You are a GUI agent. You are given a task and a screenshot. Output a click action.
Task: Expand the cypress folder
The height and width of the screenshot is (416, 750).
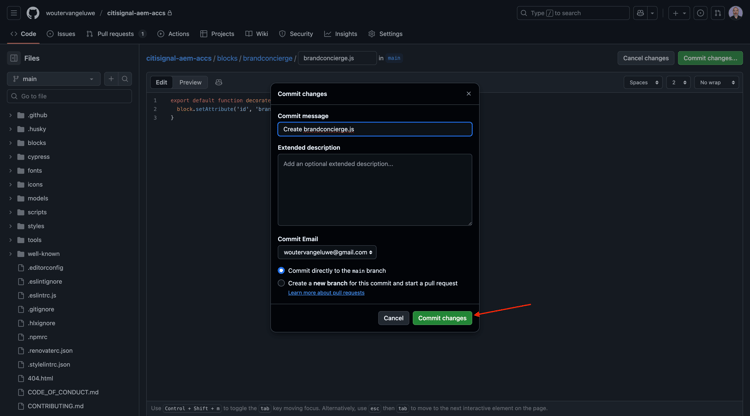(x=11, y=157)
